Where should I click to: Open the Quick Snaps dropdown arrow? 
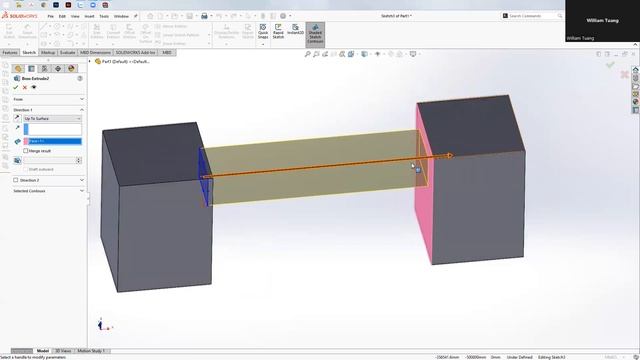[x=263, y=44]
